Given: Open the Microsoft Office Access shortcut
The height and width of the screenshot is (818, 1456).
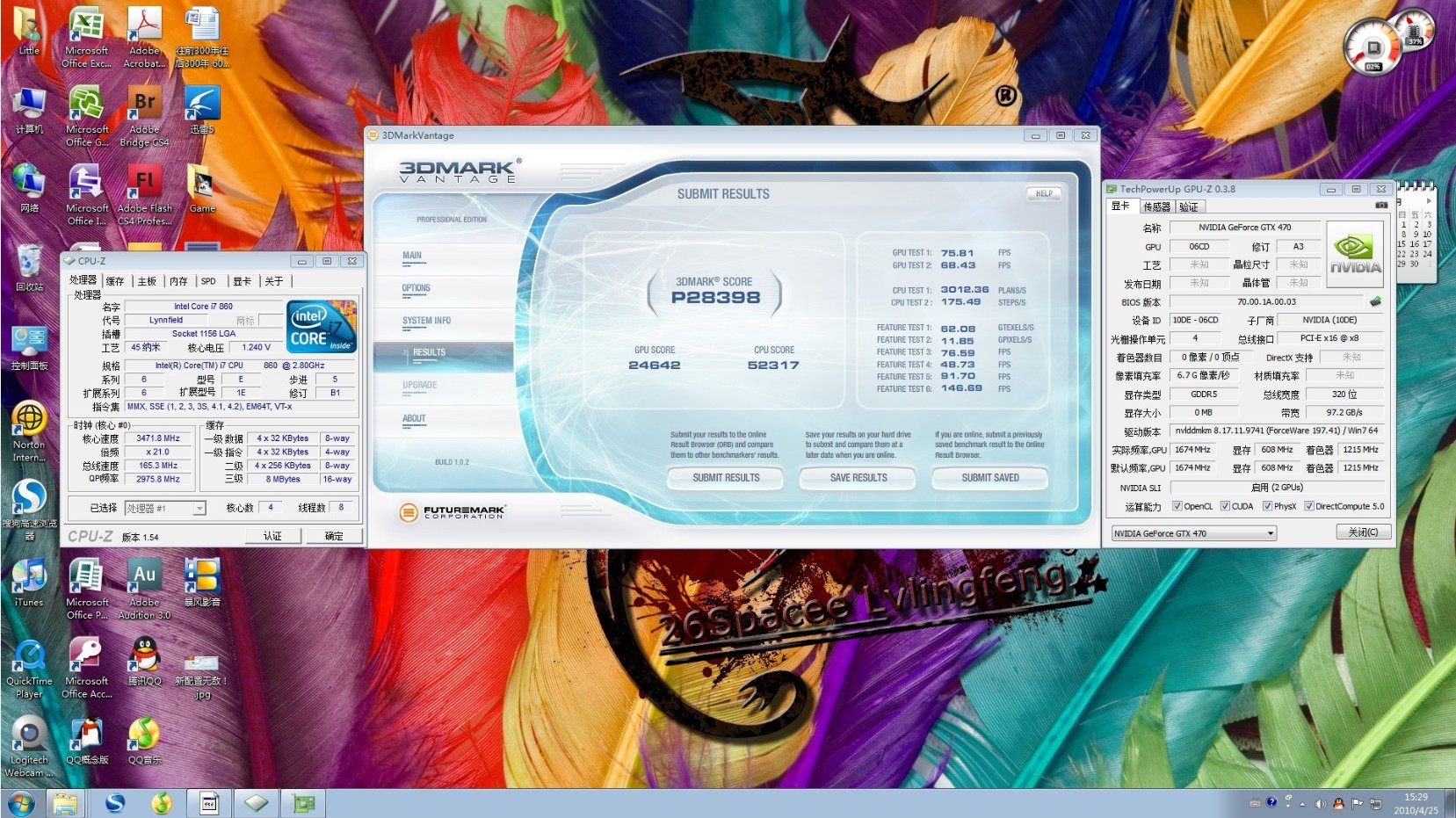Looking at the screenshot, I should click(86, 668).
